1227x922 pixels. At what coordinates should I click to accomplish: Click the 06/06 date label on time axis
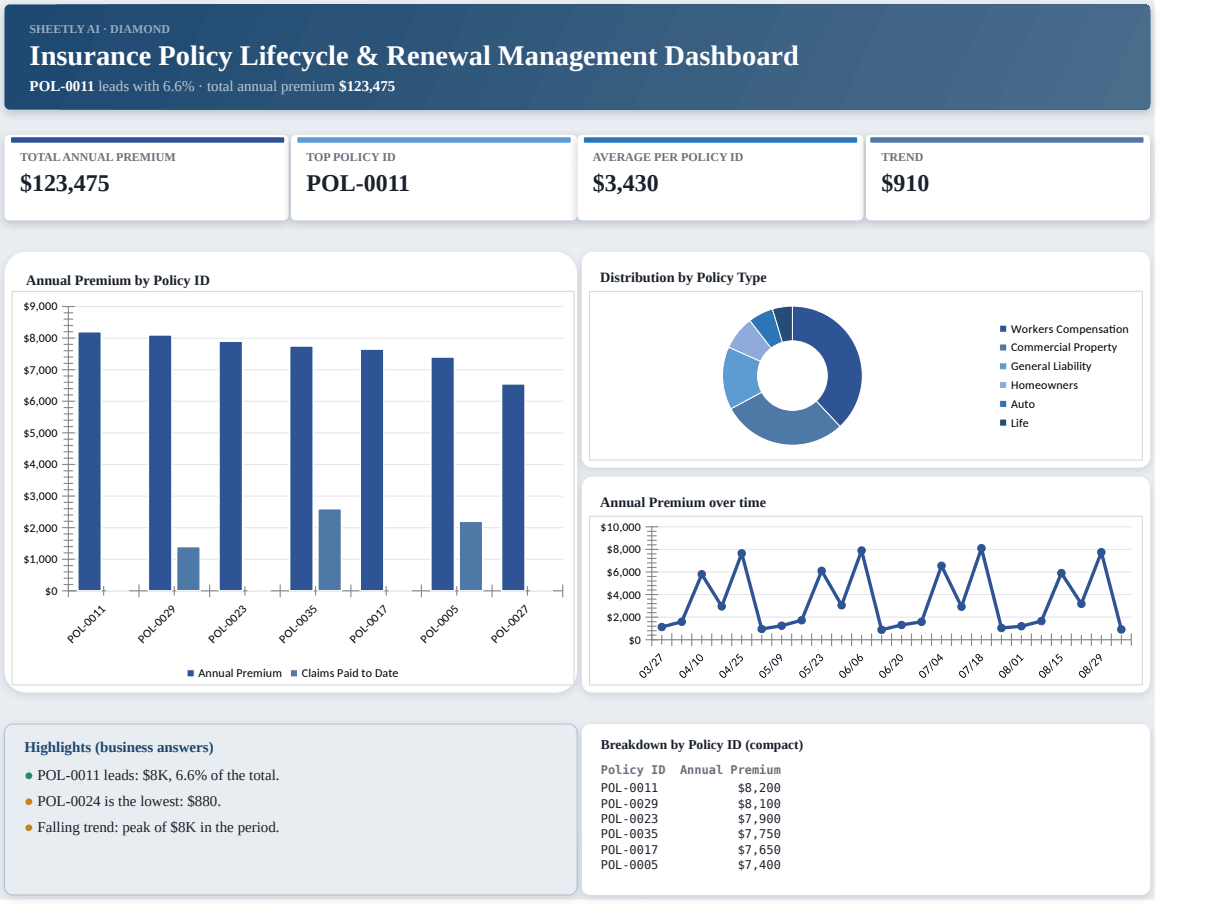tap(851, 666)
